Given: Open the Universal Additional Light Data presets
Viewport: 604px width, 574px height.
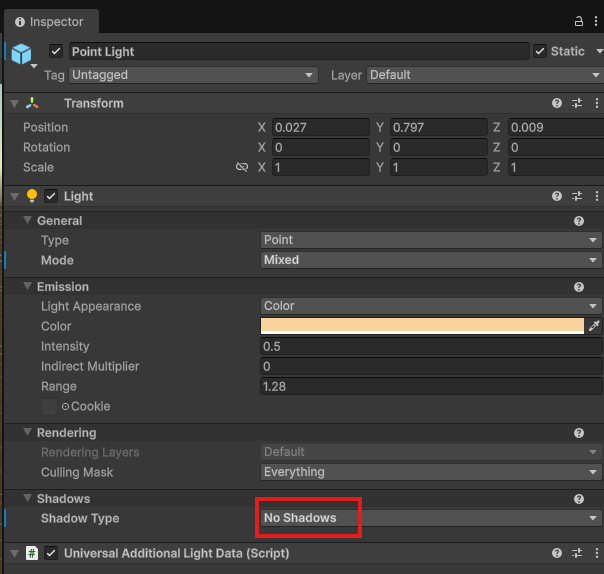Looking at the screenshot, I should pos(577,553).
